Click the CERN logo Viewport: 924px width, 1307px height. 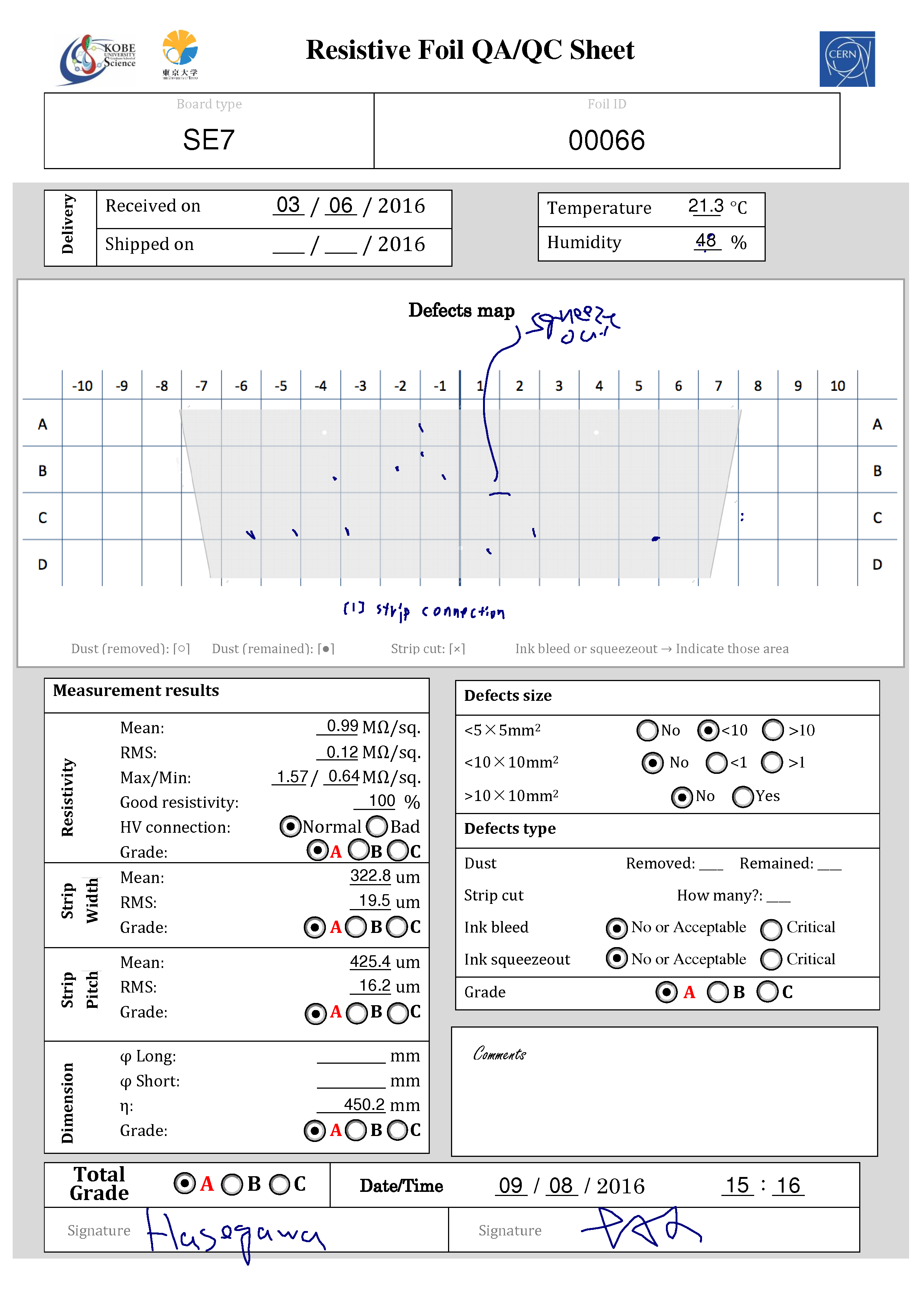[x=847, y=58]
